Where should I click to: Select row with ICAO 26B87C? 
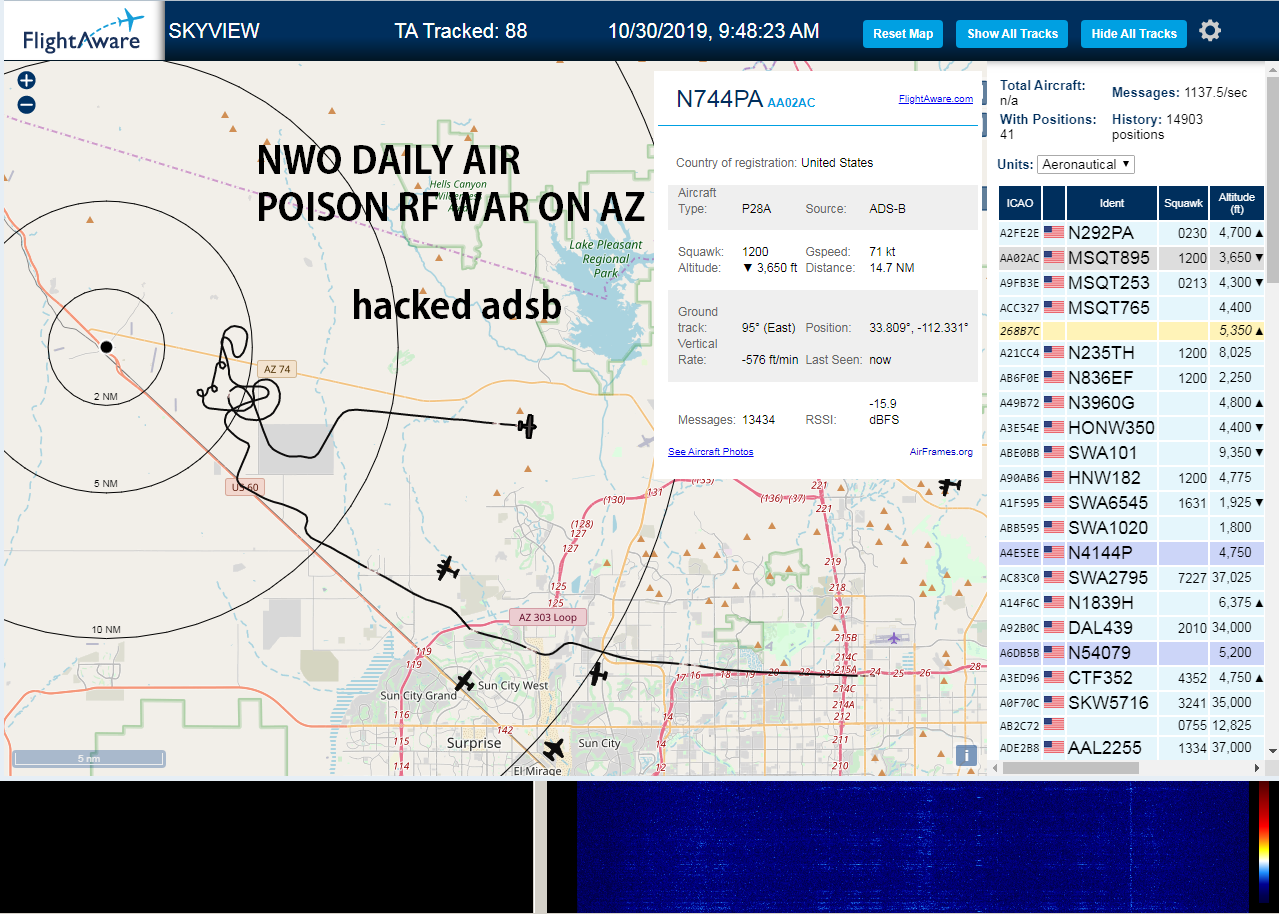point(1132,330)
